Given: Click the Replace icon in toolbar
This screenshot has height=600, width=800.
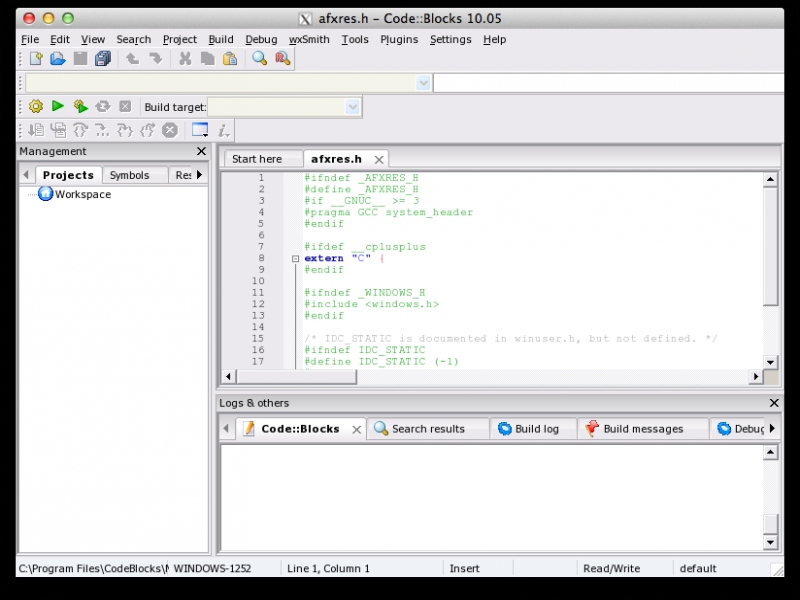Looking at the screenshot, I should tap(283, 59).
